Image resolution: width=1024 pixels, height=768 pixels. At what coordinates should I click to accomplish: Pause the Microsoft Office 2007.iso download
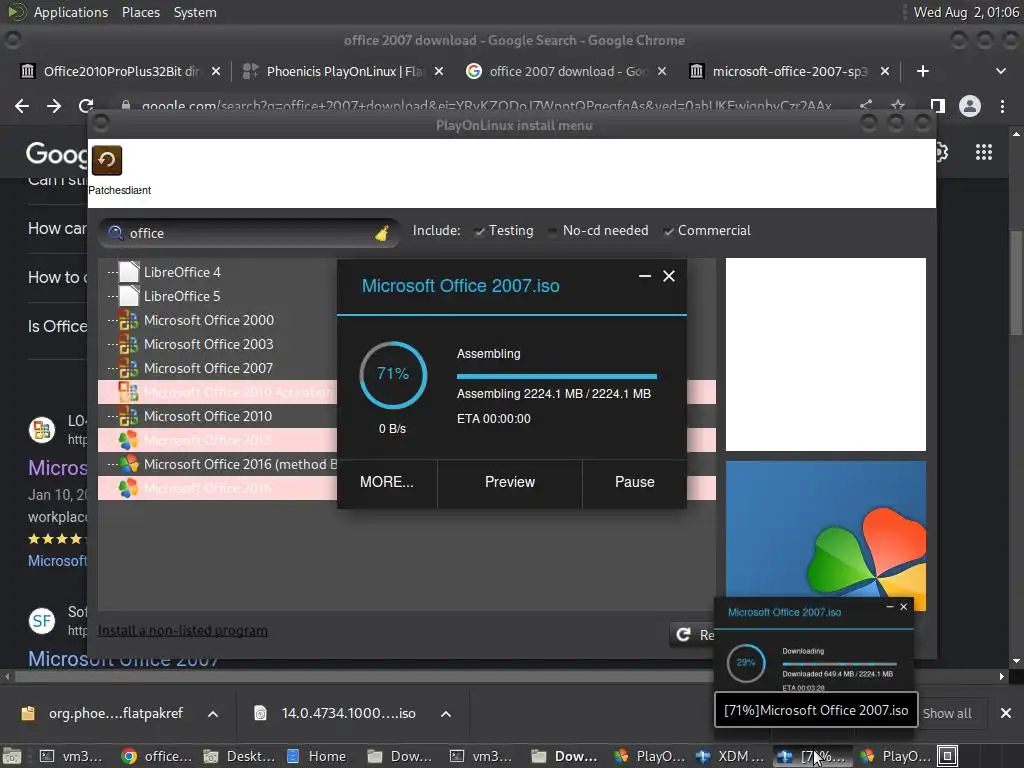(634, 482)
